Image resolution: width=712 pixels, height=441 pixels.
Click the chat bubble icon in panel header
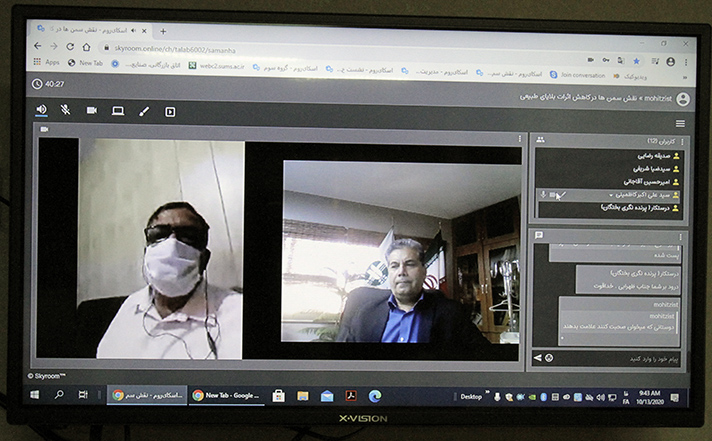point(539,235)
